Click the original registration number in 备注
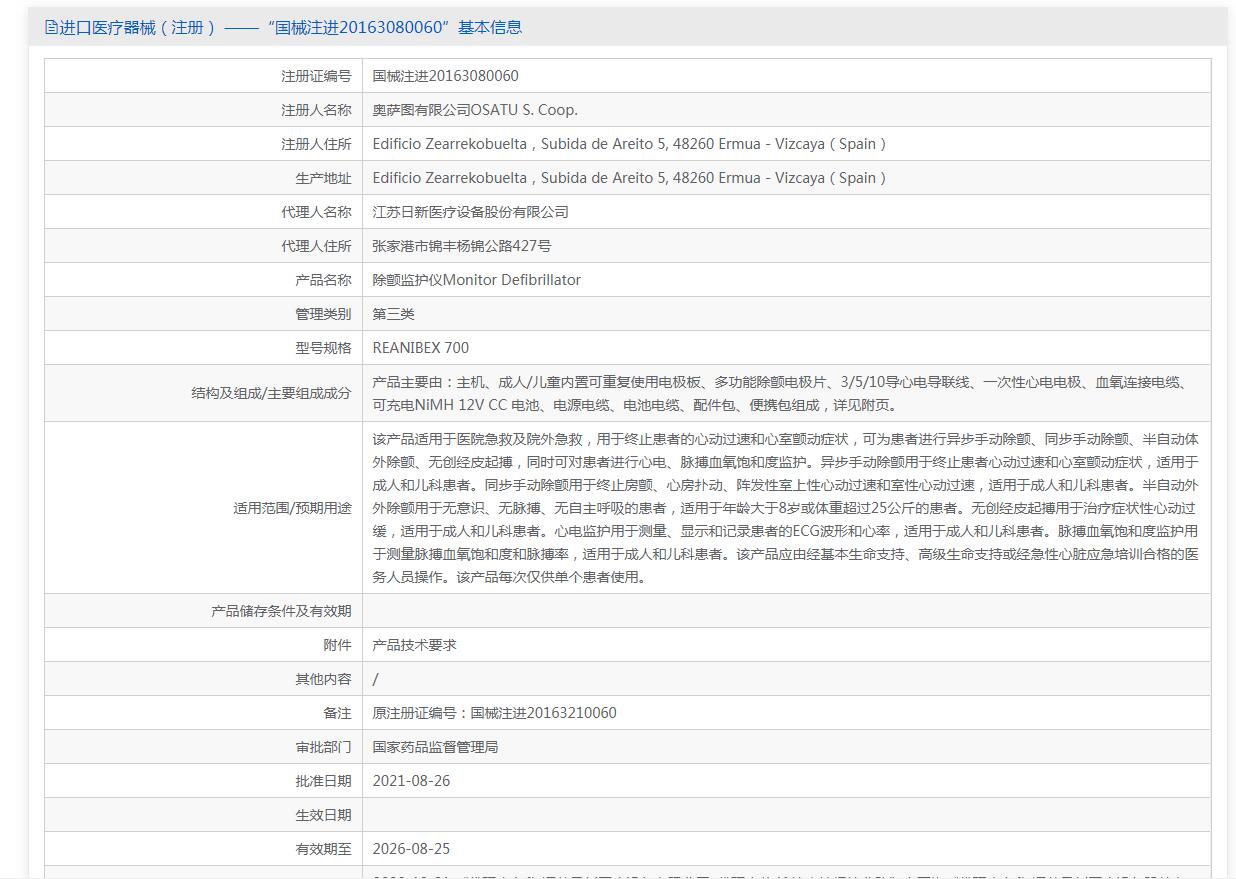Image resolution: width=1236 pixels, height=879 pixels. [494, 713]
